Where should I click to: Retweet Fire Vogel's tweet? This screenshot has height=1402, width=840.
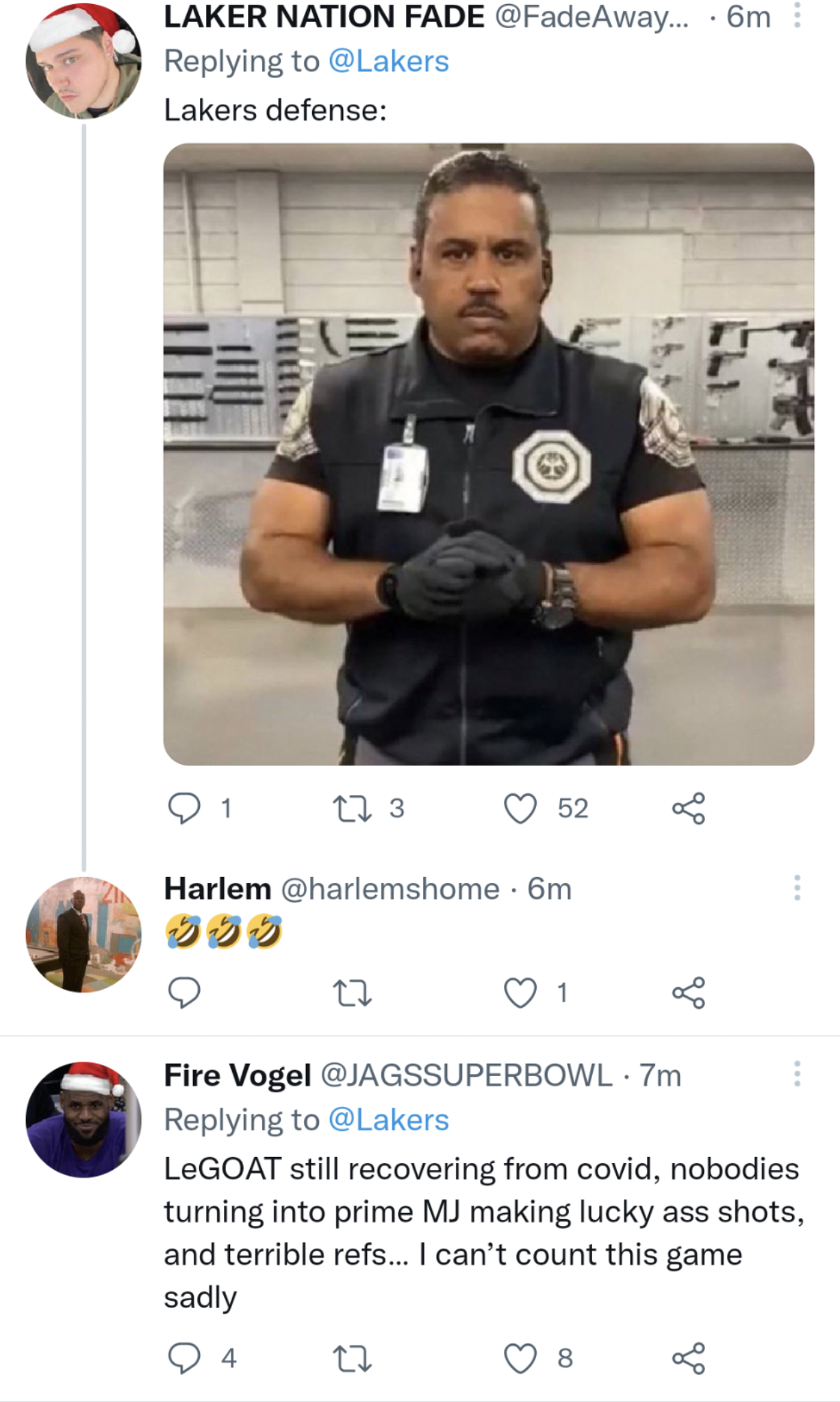pos(352,1358)
